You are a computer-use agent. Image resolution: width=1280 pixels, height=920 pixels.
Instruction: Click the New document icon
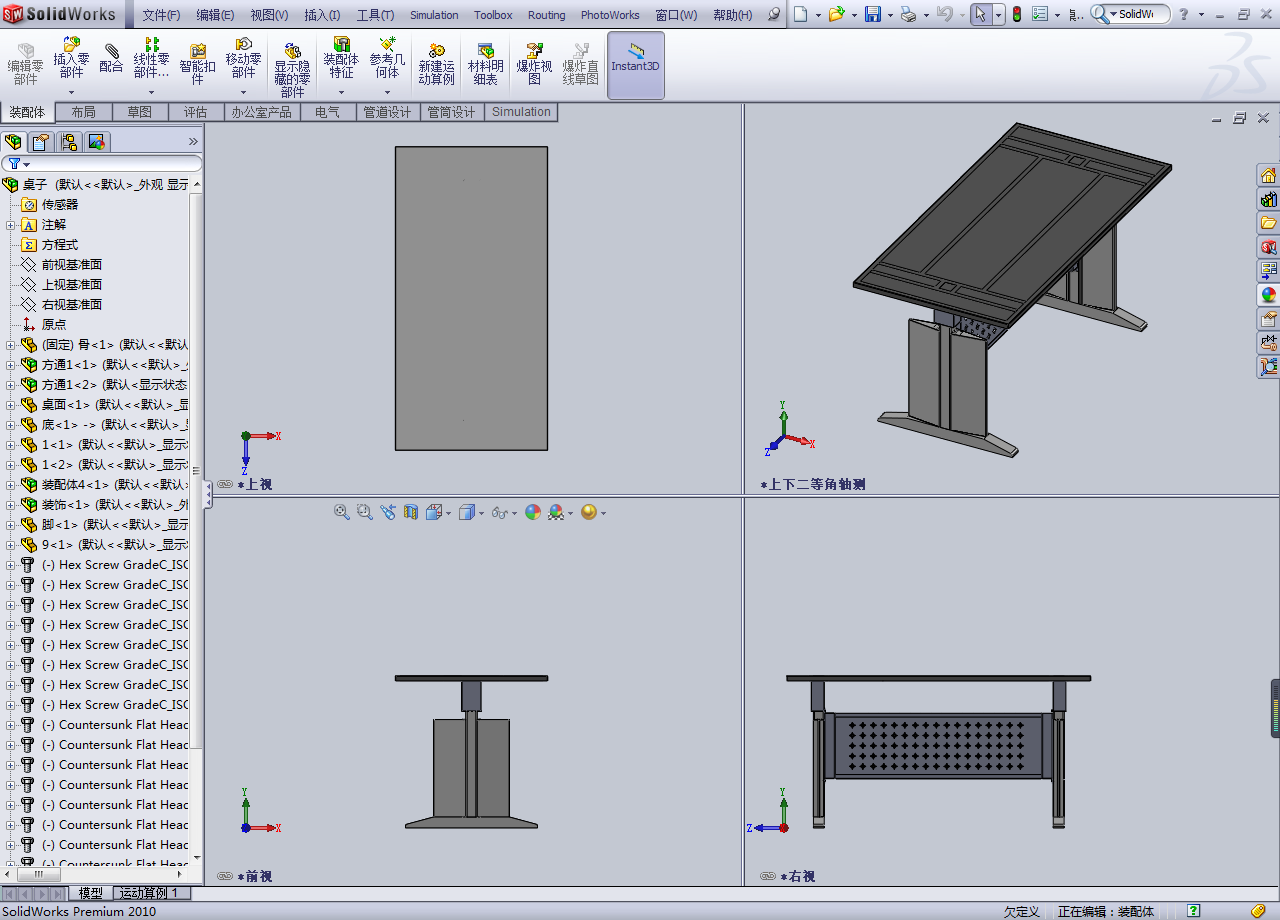802,14
